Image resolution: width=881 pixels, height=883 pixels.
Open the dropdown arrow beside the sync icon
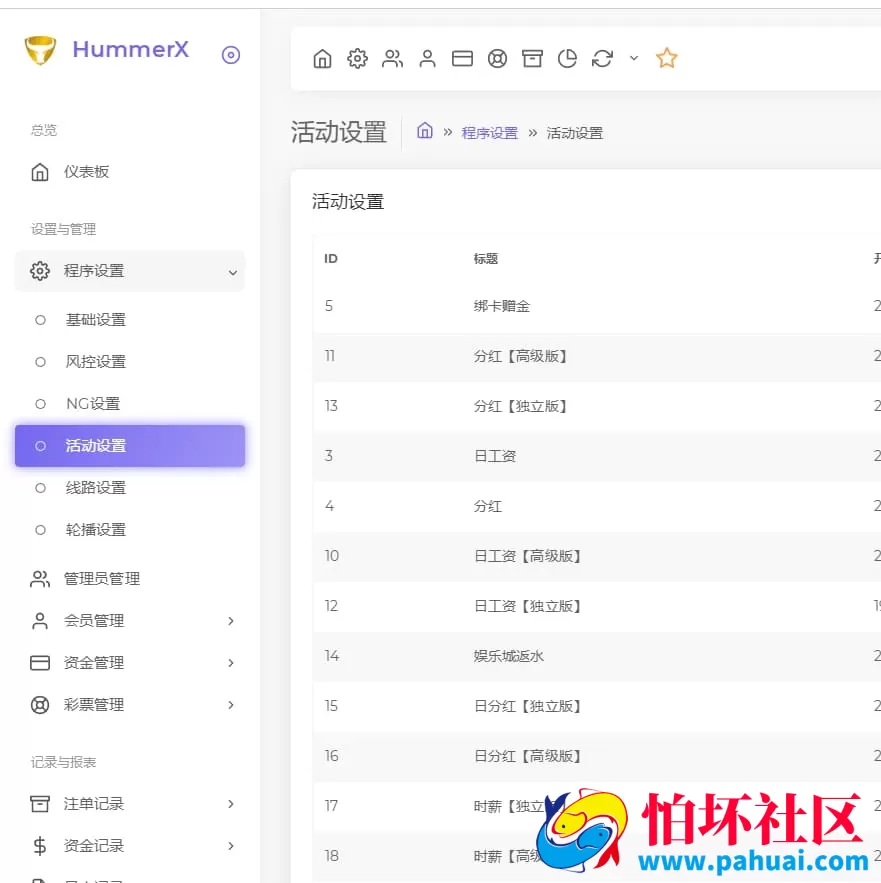point(633,58)
